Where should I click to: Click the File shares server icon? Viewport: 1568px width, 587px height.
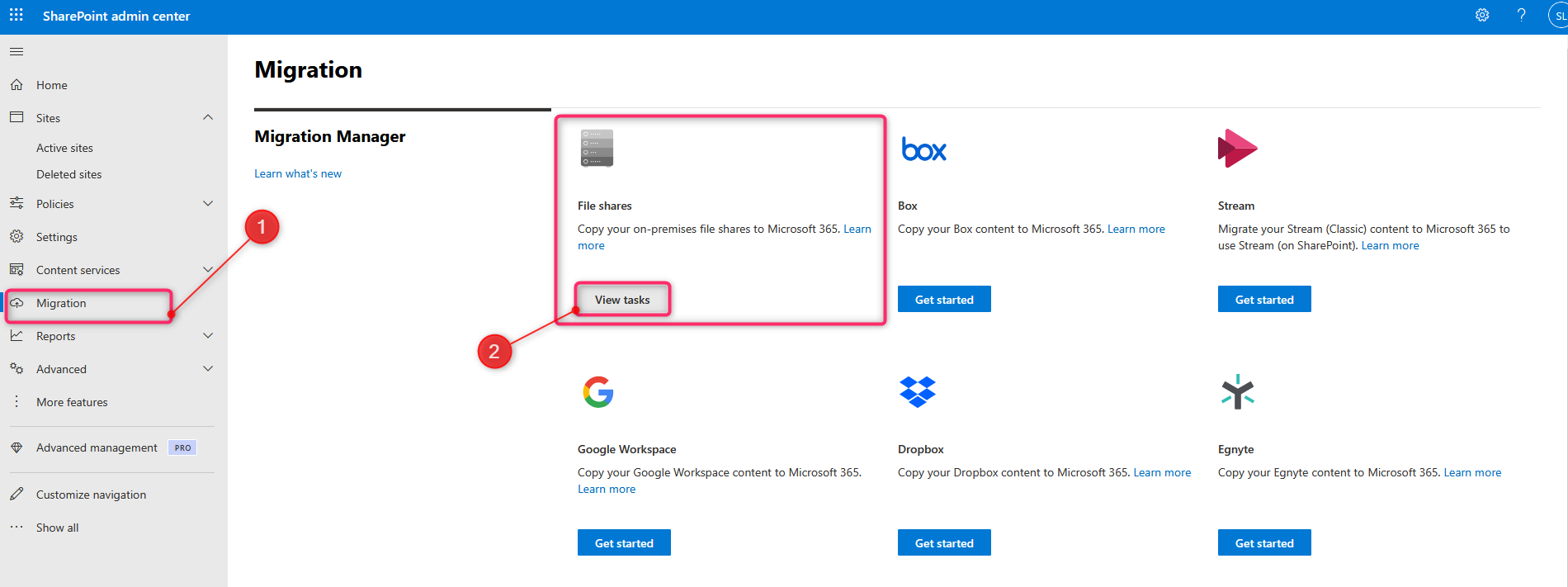coord(597,148)
